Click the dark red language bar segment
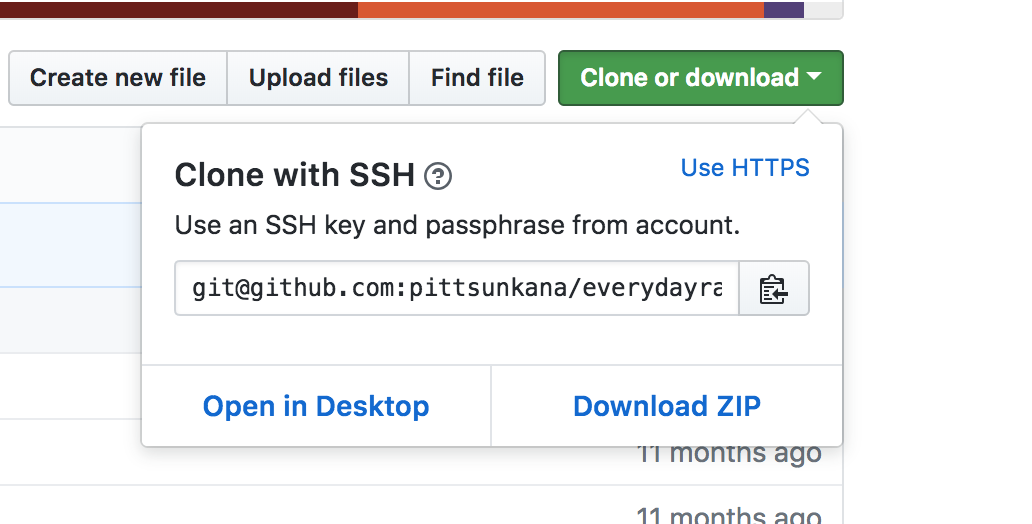 coord(180,9)
